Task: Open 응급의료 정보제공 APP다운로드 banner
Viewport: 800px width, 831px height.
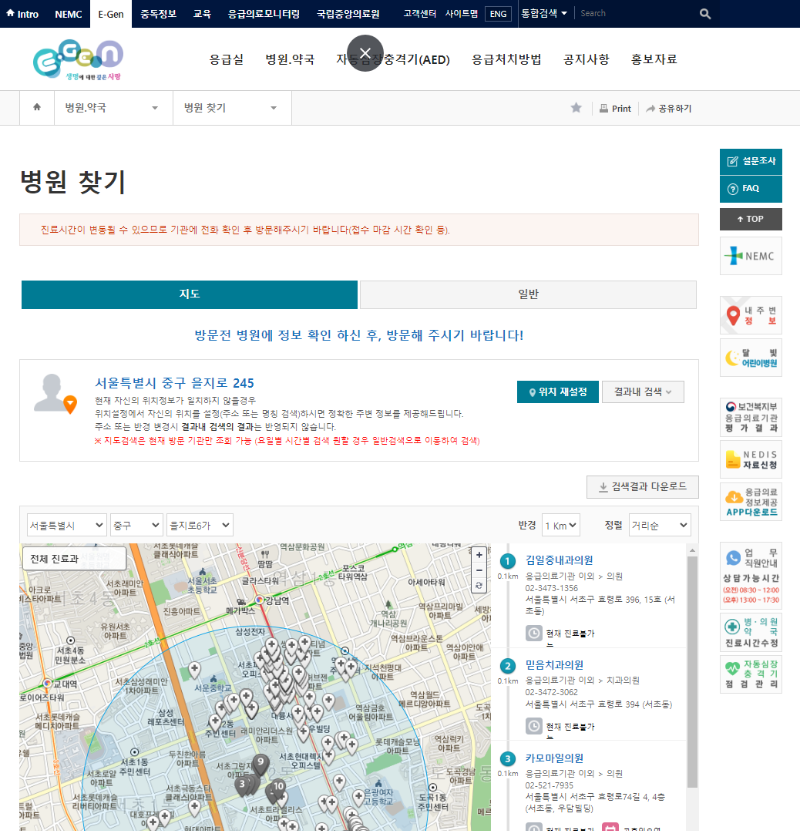Action: (751, 502)
